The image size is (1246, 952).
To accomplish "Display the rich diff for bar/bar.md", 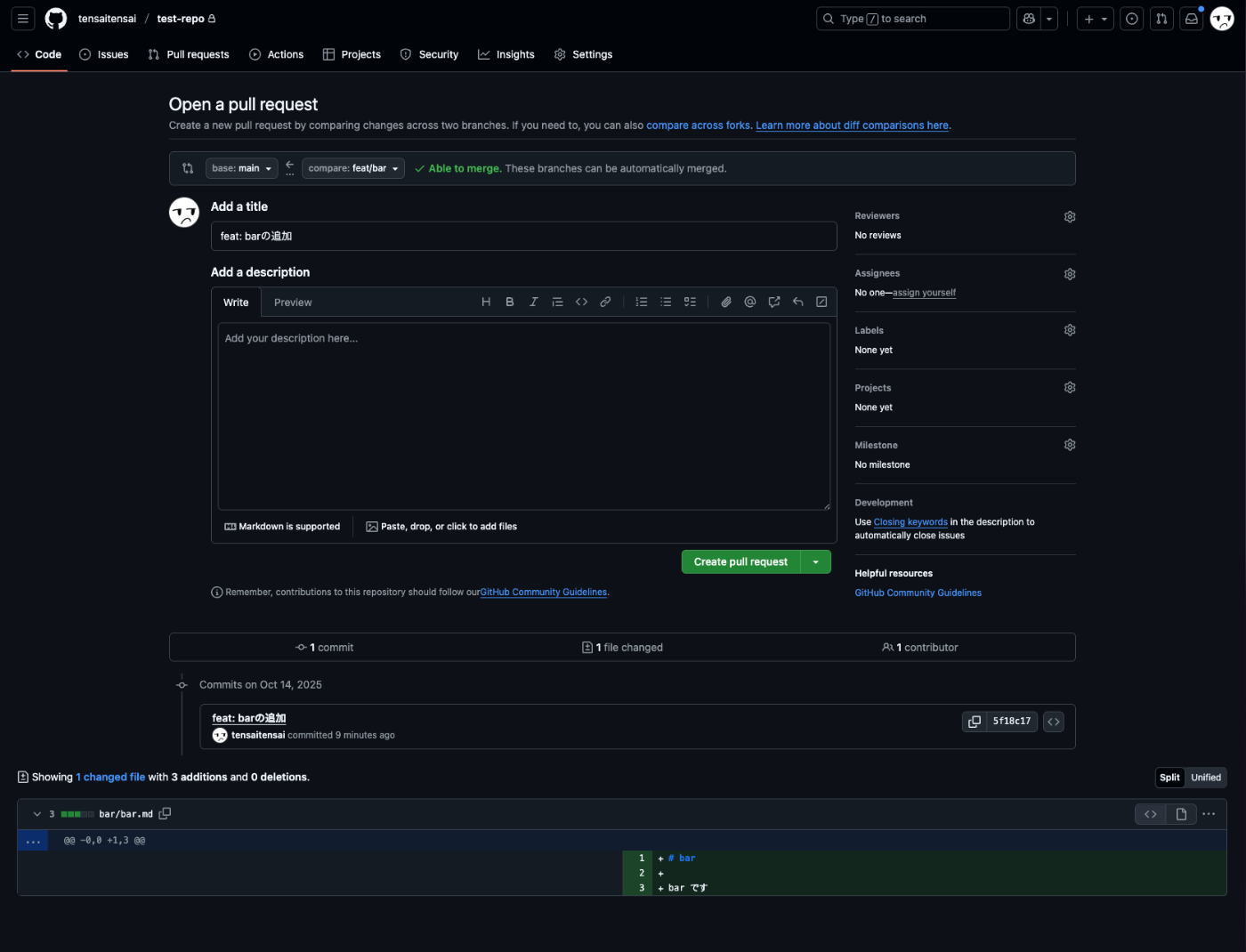I will point(1181,814).
